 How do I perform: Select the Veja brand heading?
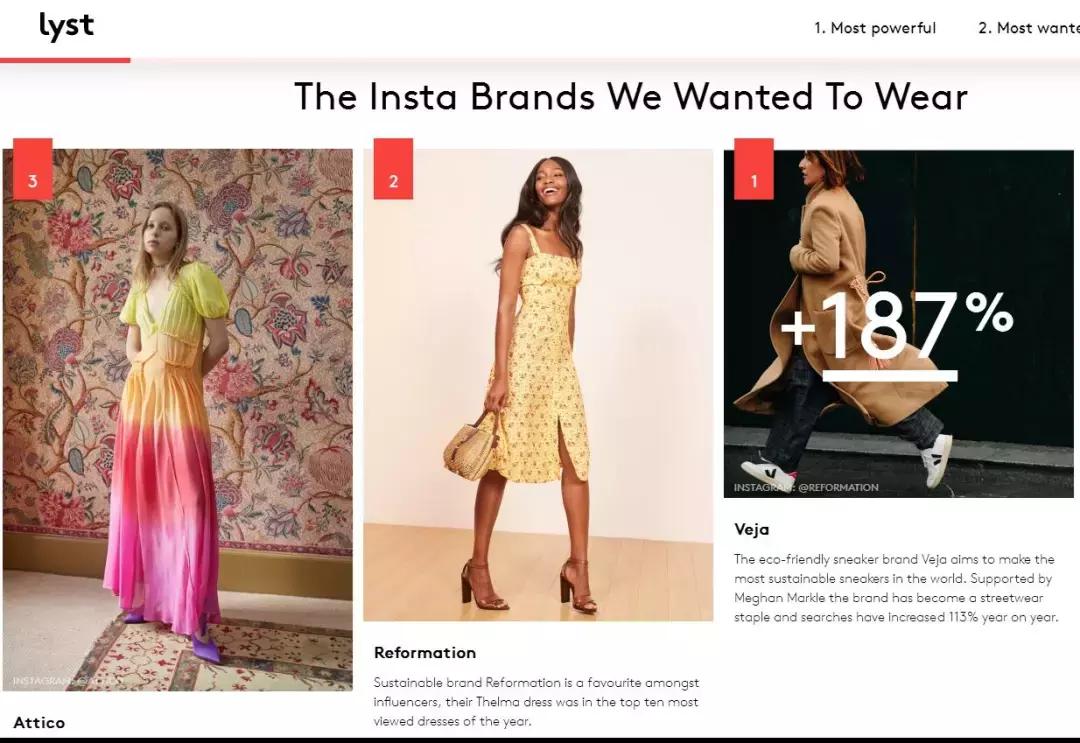coord(751,530)
